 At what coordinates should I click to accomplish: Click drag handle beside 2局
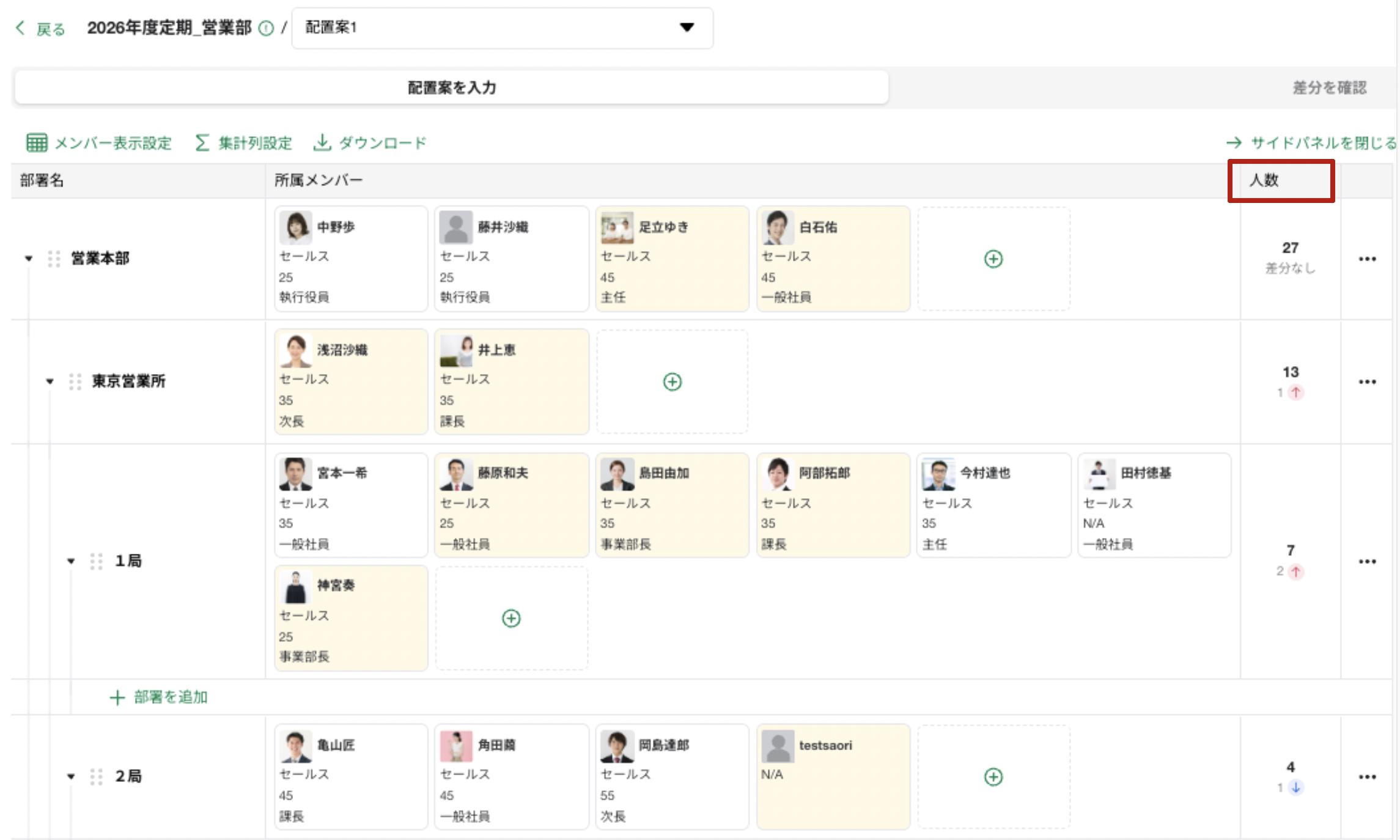click(96, 776)
